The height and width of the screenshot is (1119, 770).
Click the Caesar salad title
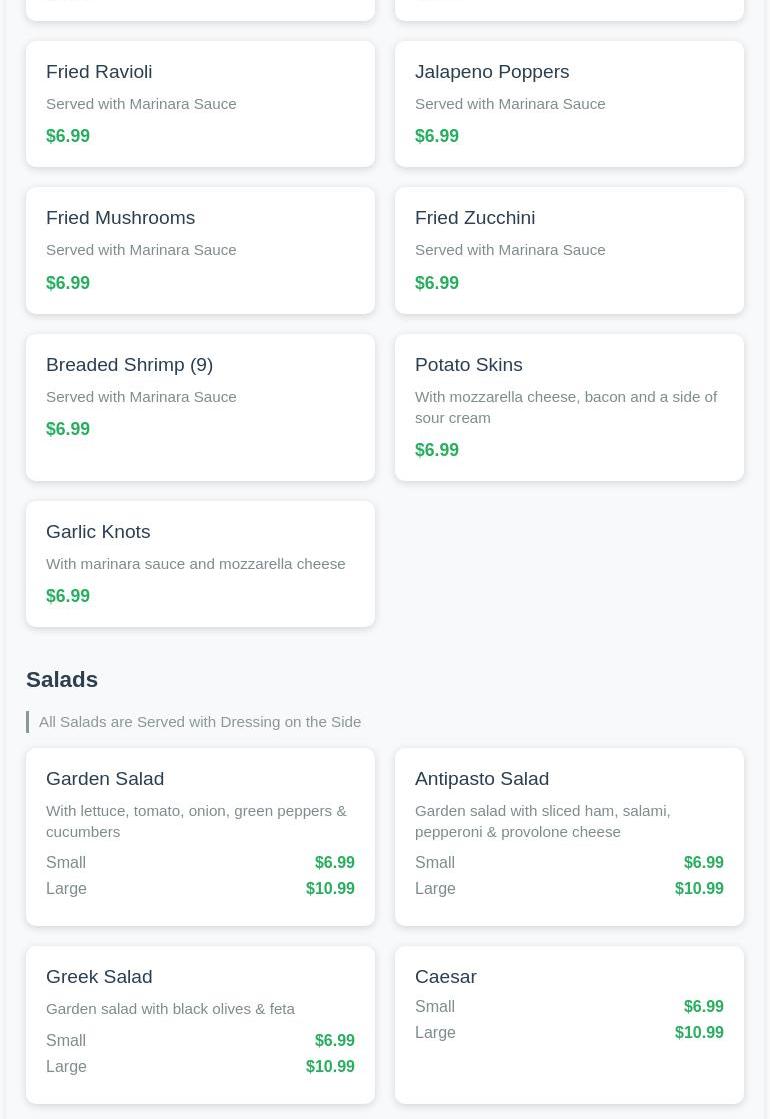click(x=445, y=977)
